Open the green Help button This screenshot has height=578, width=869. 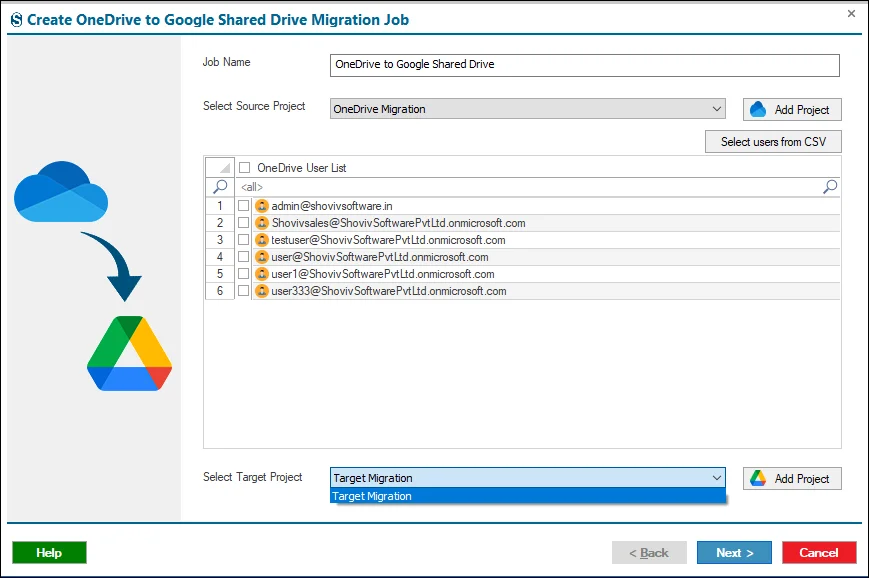pos(49,553)
